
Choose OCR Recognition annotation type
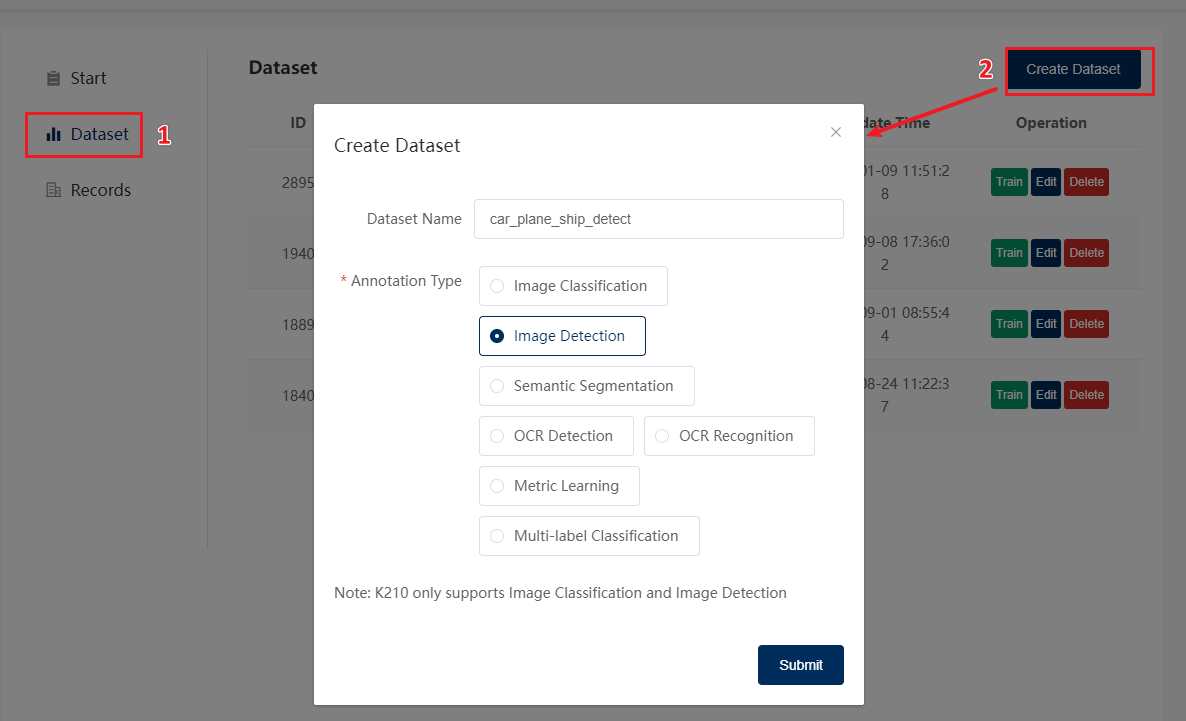click(x=729, y=436)
